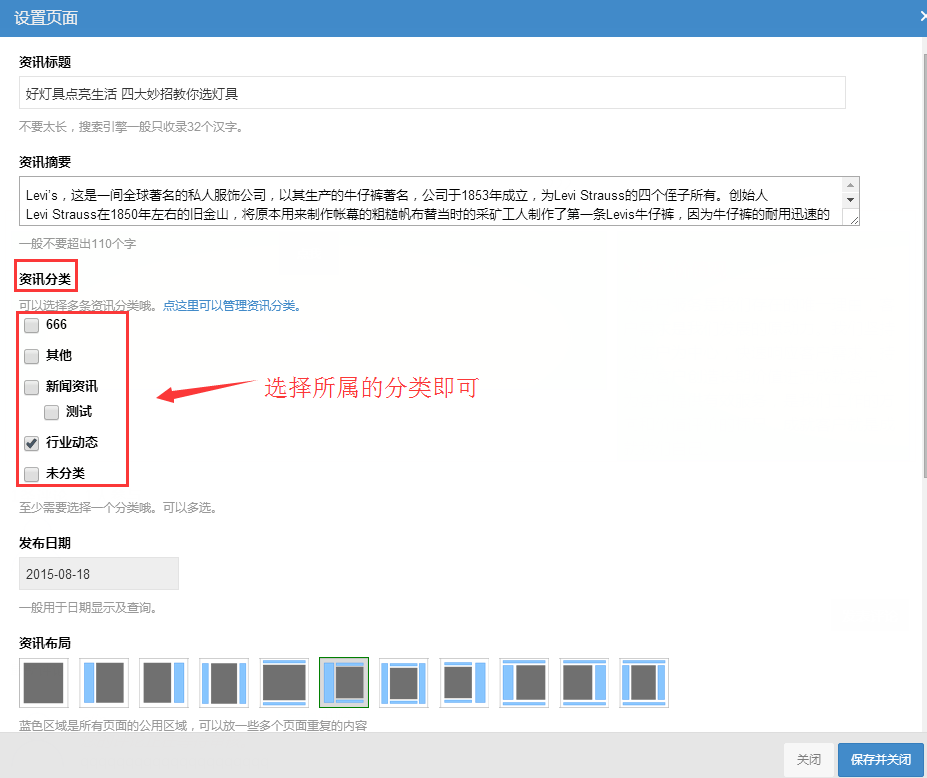Open the 点这里可以管理资讯分类 link

[232, 306]
